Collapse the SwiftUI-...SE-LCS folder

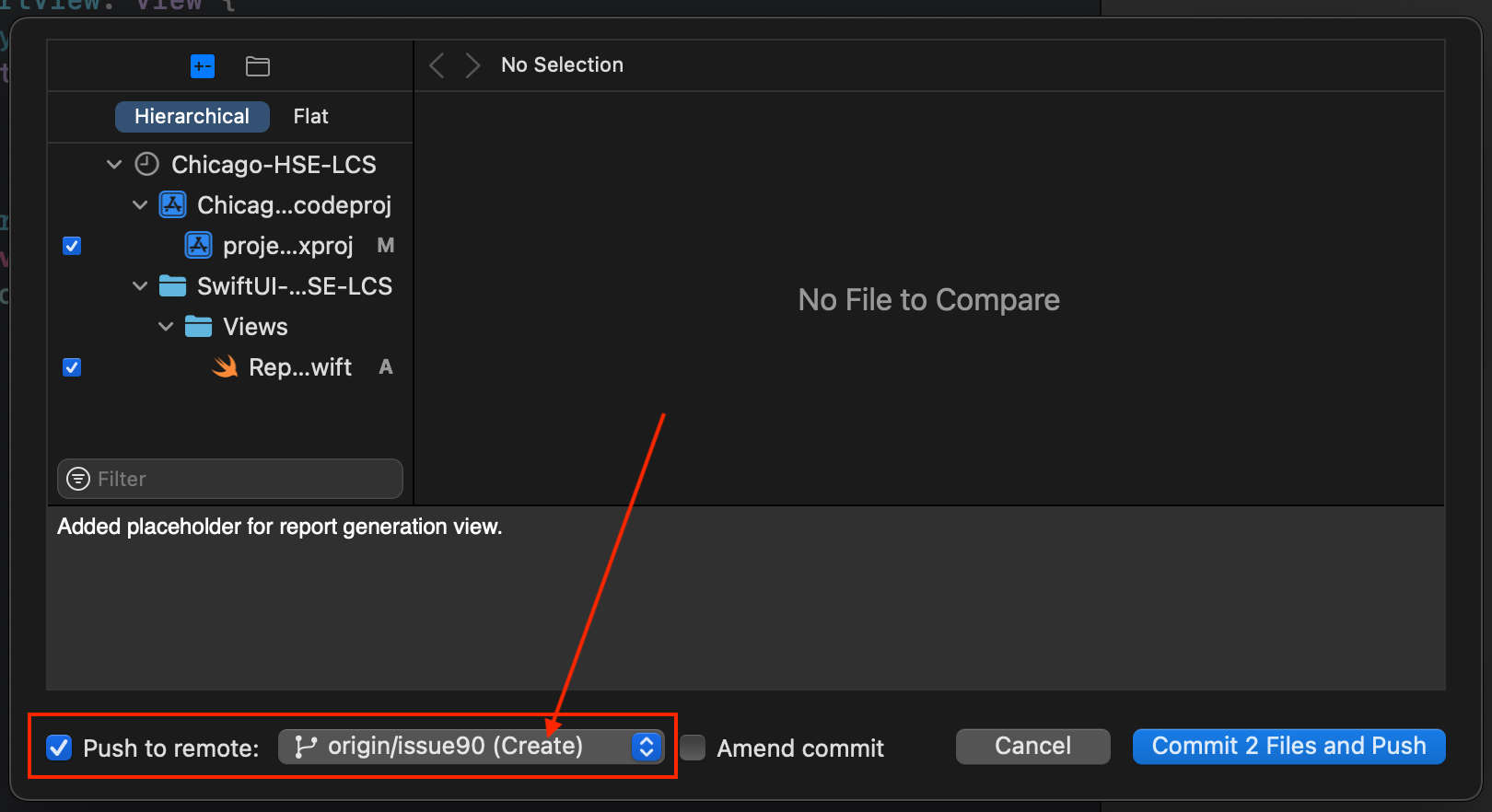140,286
